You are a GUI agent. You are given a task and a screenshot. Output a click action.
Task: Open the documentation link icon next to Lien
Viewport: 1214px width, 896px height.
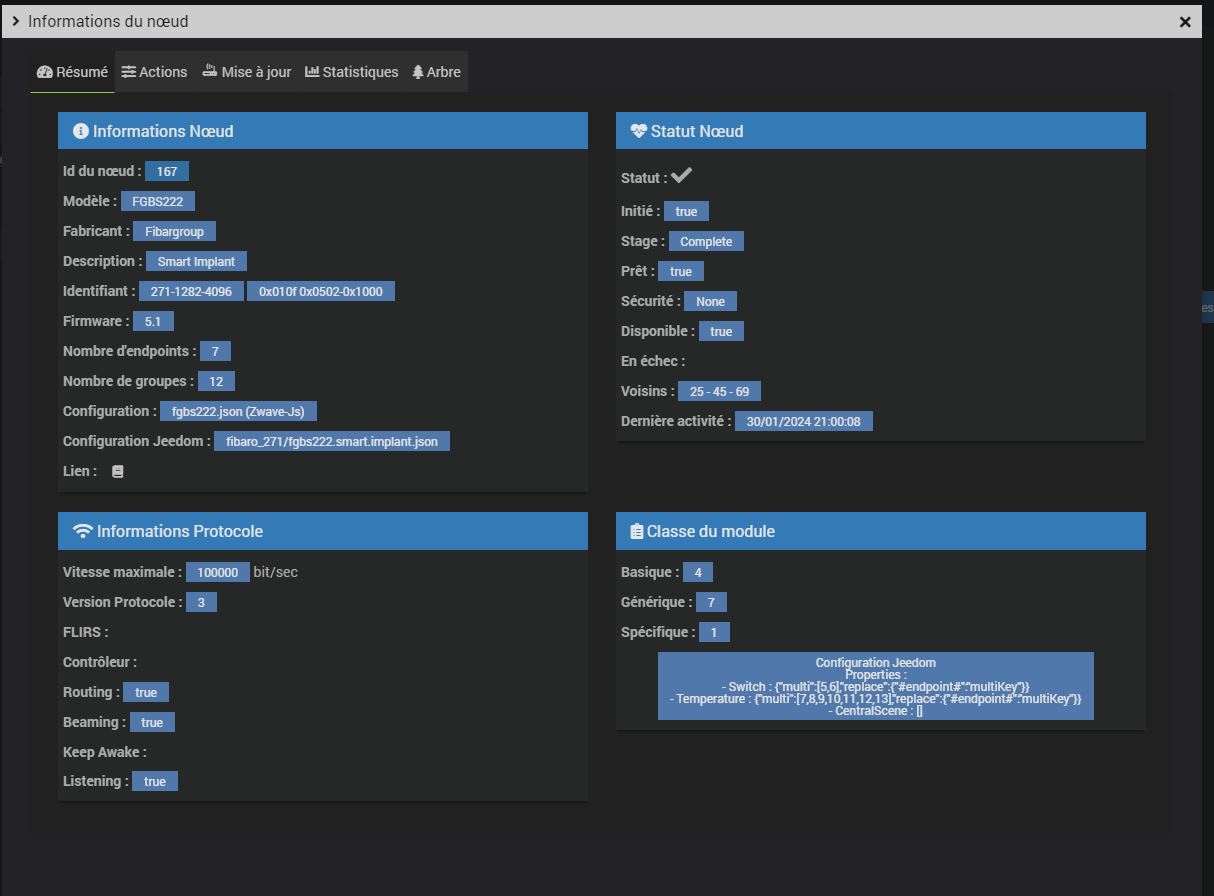click(x=117, y=471)
